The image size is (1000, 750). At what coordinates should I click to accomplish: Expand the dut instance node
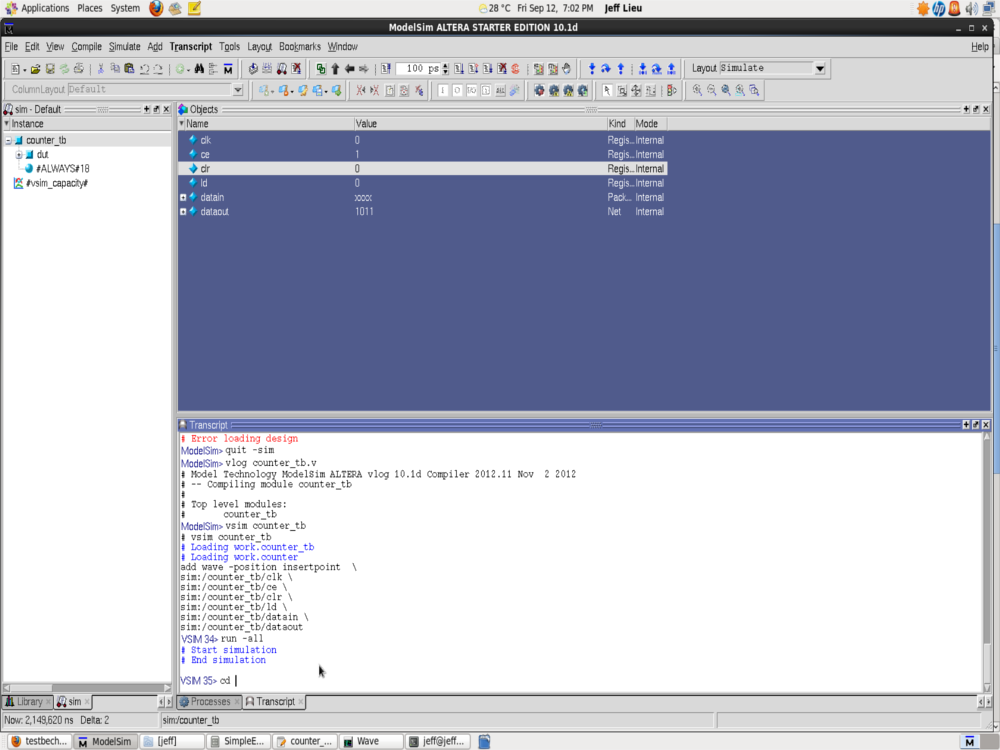point(19,154)
